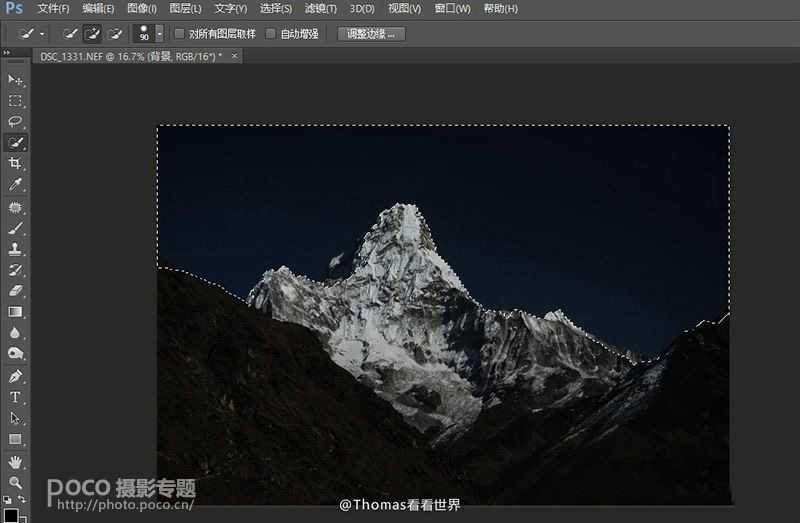Screen dimensions: 800x523
Task: Switch to DSC_1331.NEF document tab
Action: (131, 57)
